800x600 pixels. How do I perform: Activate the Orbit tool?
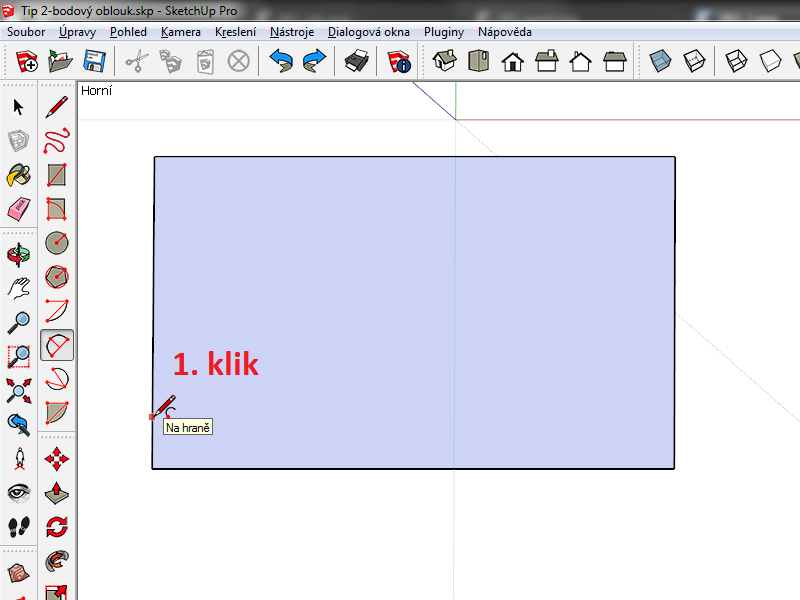(19, 254)
